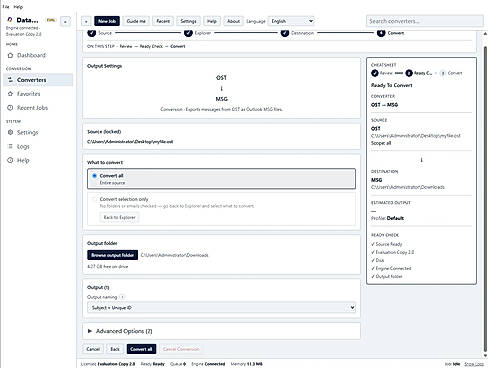
Task: Click the Memory 11.3 MB status entry
Action: click(x=246, y=364)
